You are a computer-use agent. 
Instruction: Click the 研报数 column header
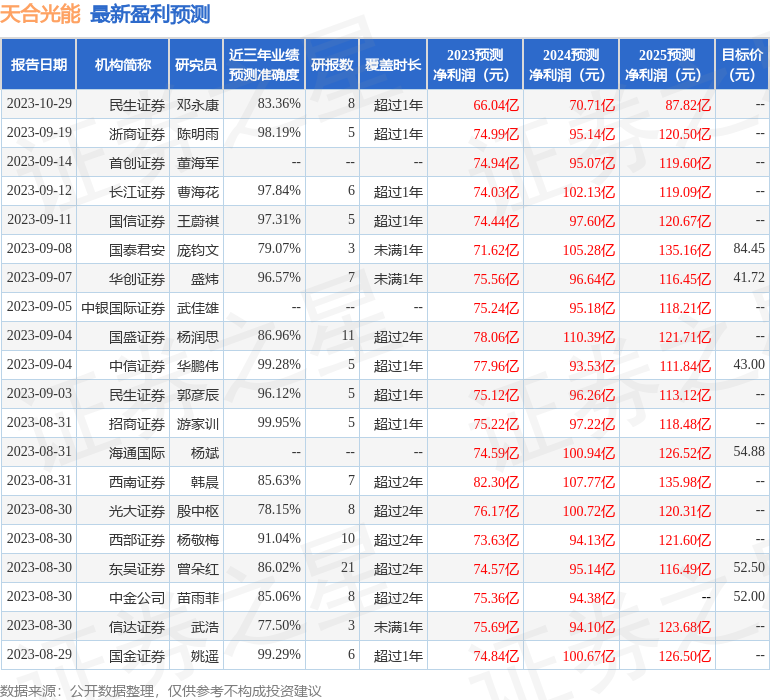click(332, 64)
